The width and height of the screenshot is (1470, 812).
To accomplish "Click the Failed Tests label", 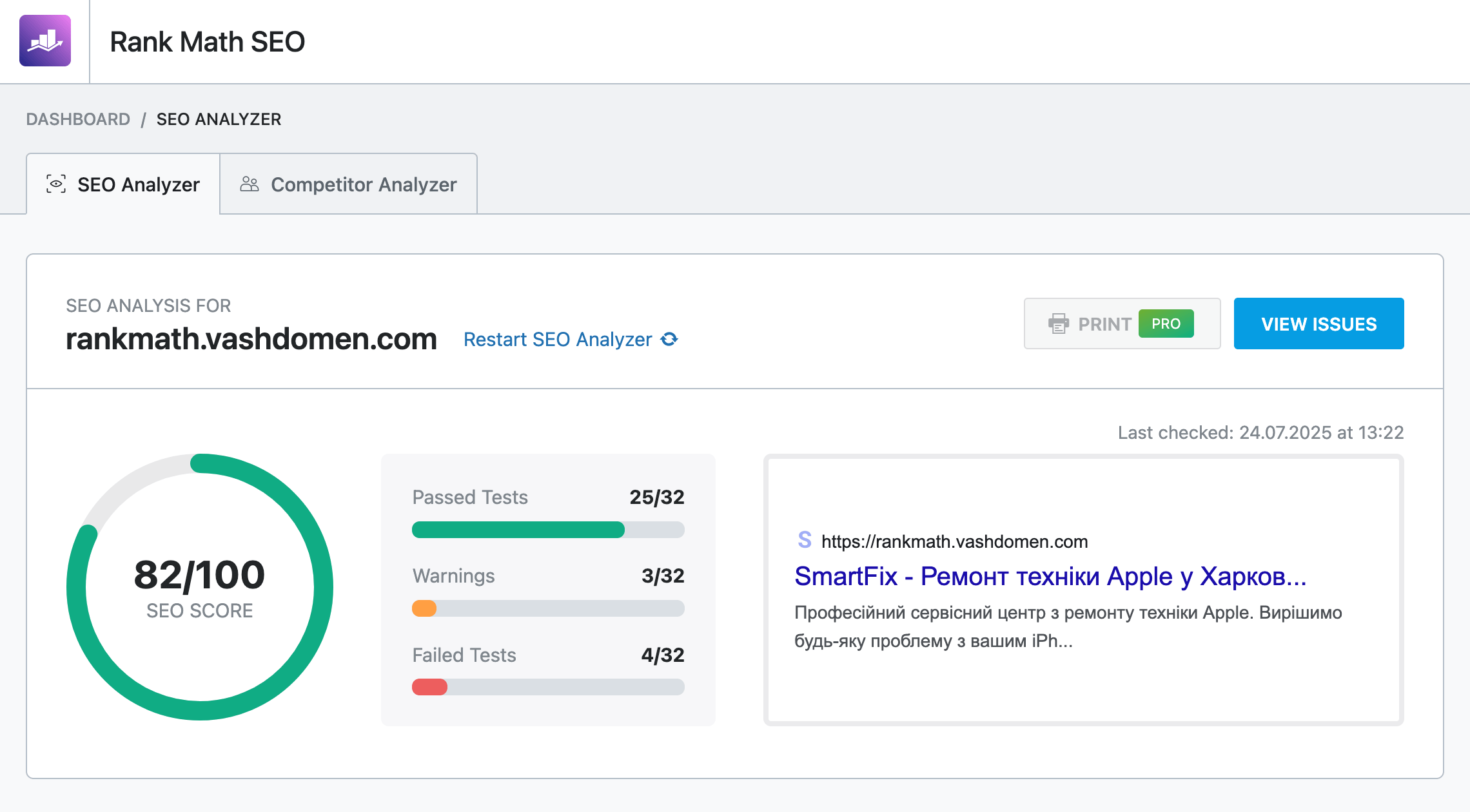I will [464, 655].
